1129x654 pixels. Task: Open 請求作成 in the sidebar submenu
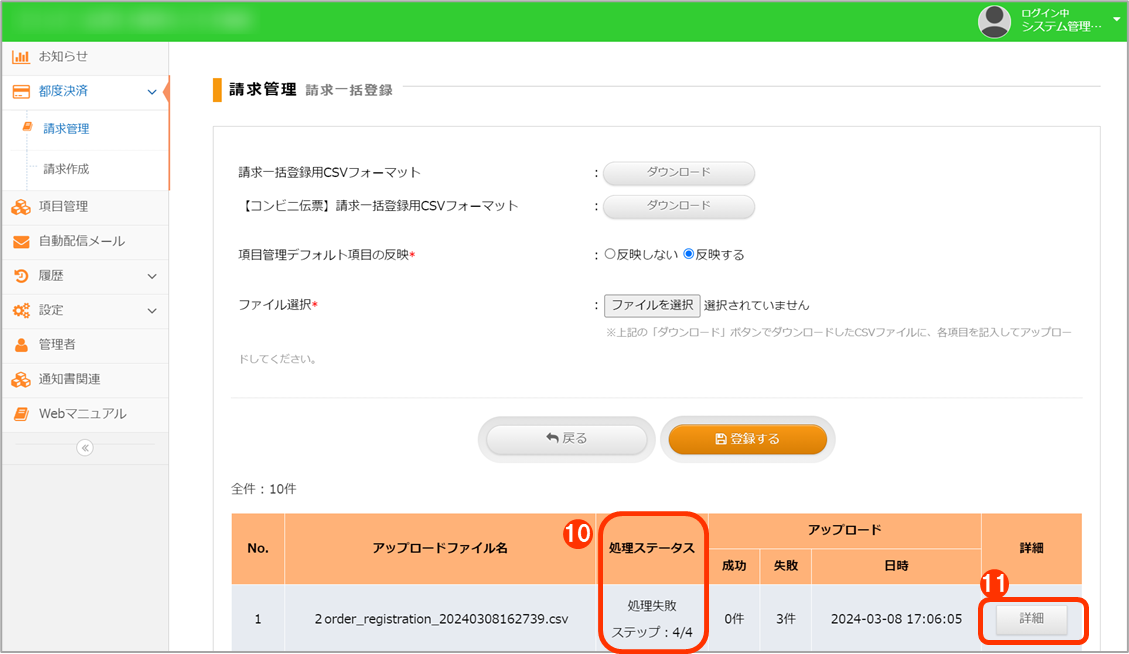point(66,169)
